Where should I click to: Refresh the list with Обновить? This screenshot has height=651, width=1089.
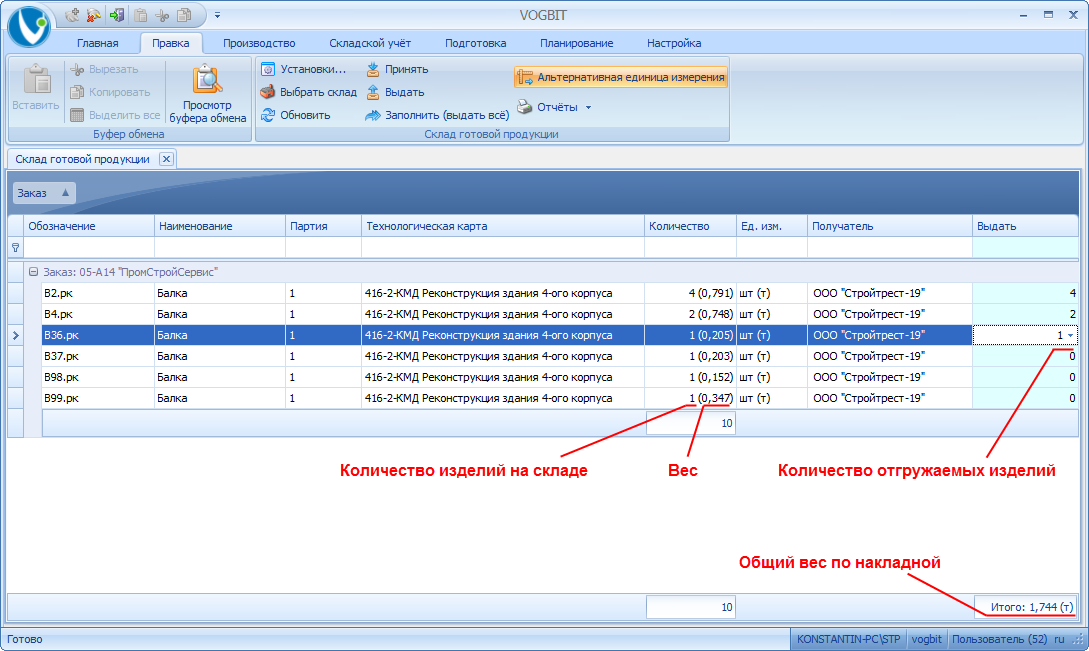point(296,115)
